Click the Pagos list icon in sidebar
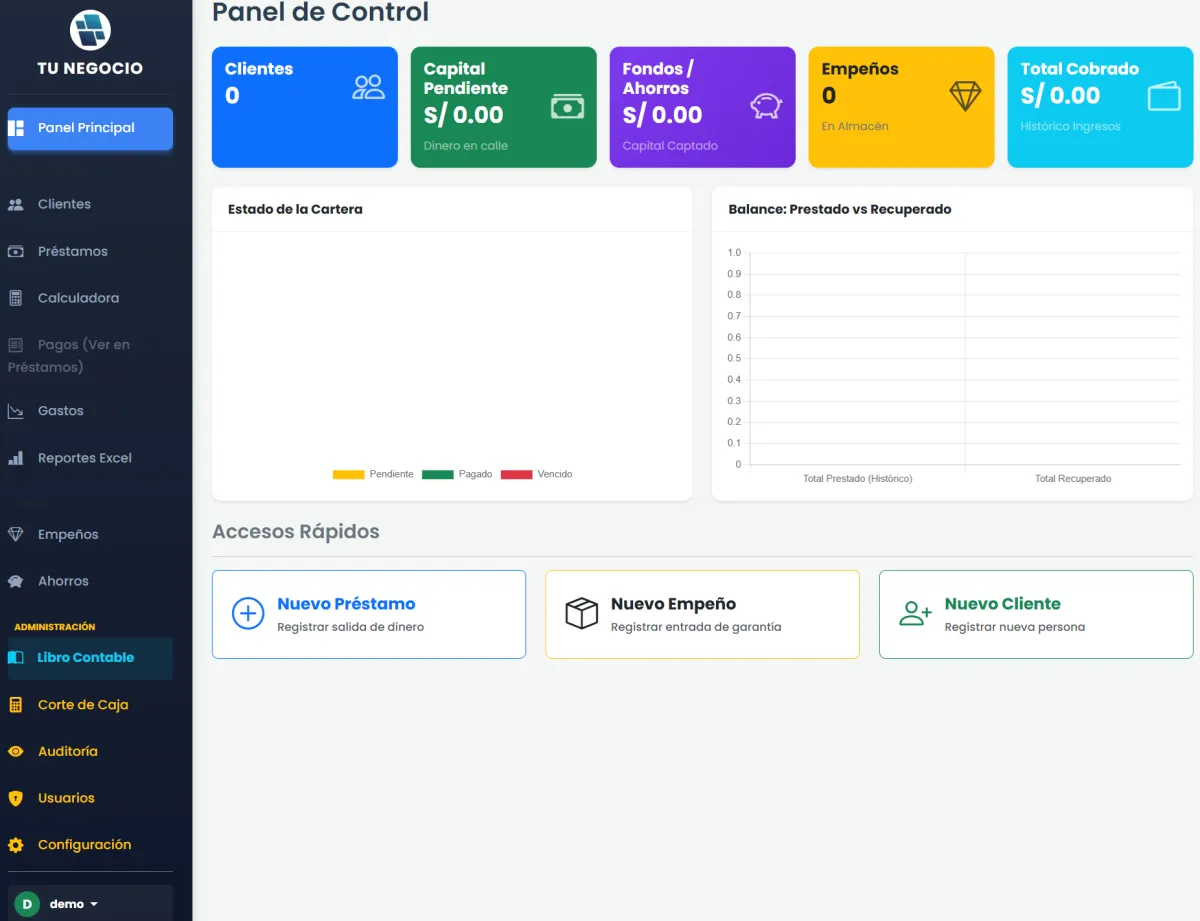 [16, 345]
